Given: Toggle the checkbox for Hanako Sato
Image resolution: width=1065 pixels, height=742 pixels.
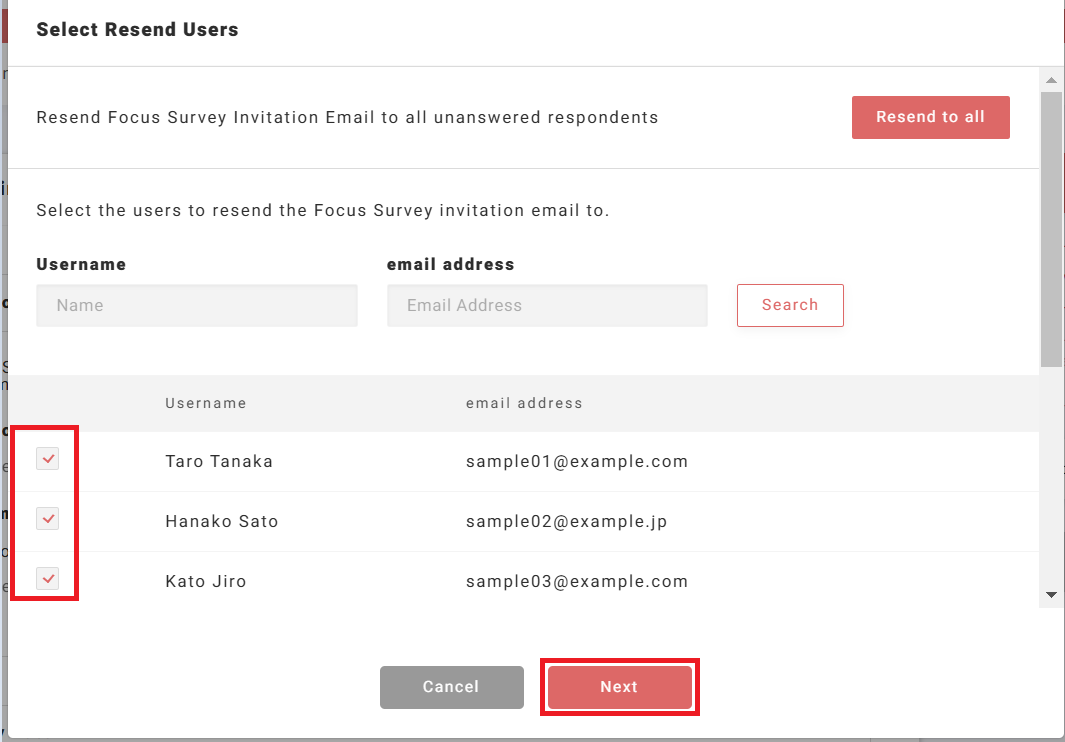Looking at the screenshot, I should 48,519.
